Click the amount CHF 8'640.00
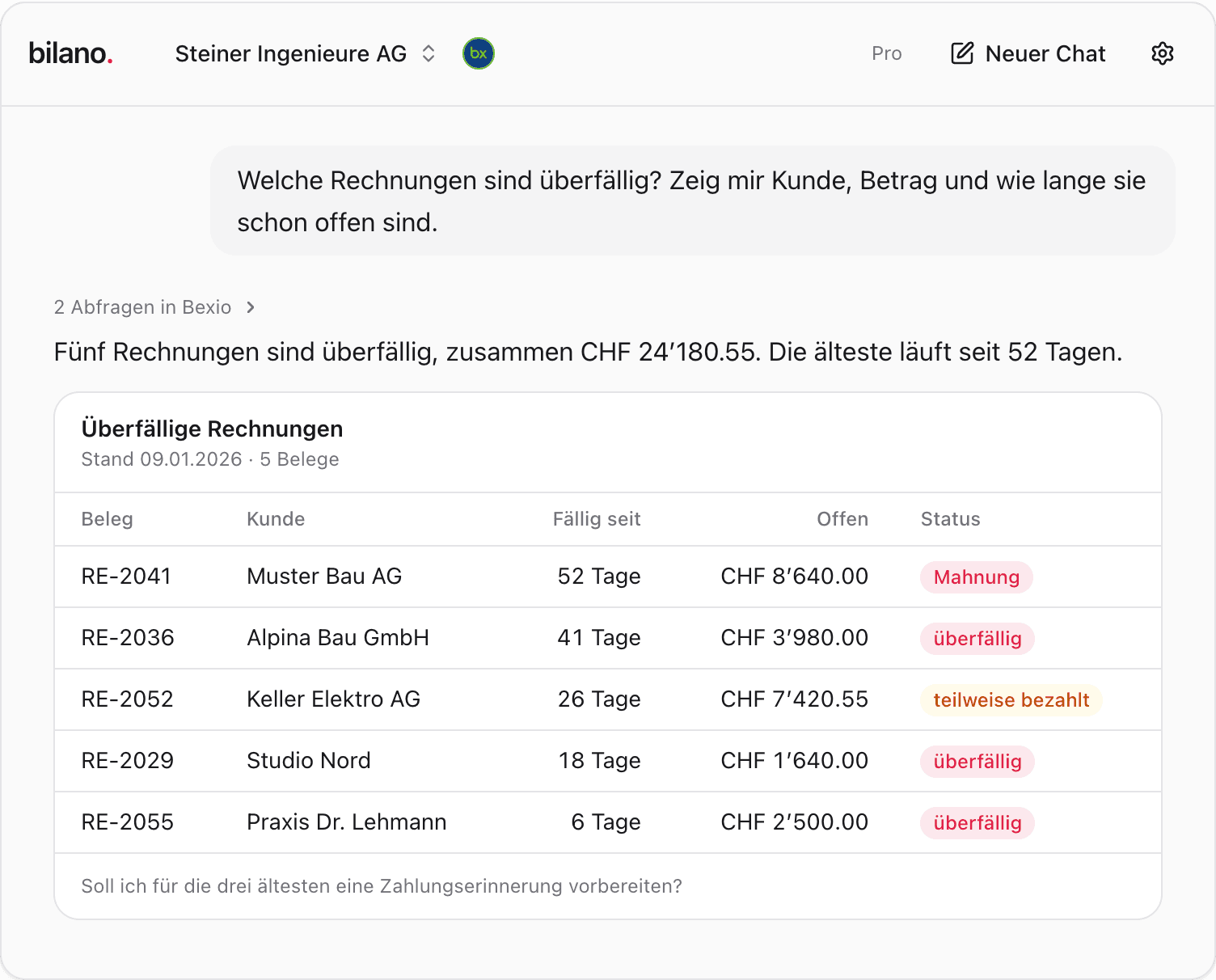The height and width of the screenshot is (980, 1216). [x=795, y=577]
